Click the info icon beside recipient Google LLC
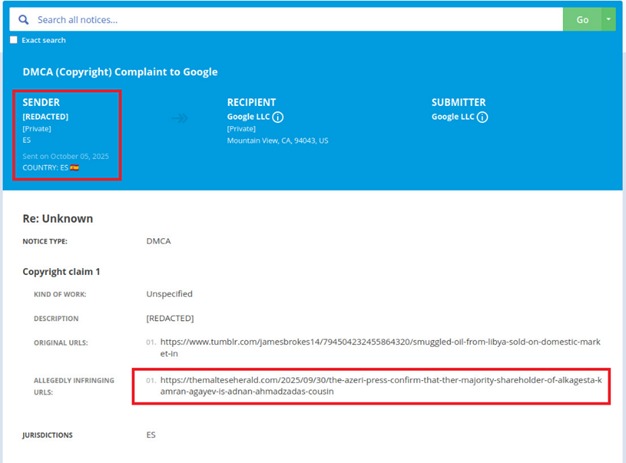The width and height of the screenshot is (626, 463). coord(278,117)
